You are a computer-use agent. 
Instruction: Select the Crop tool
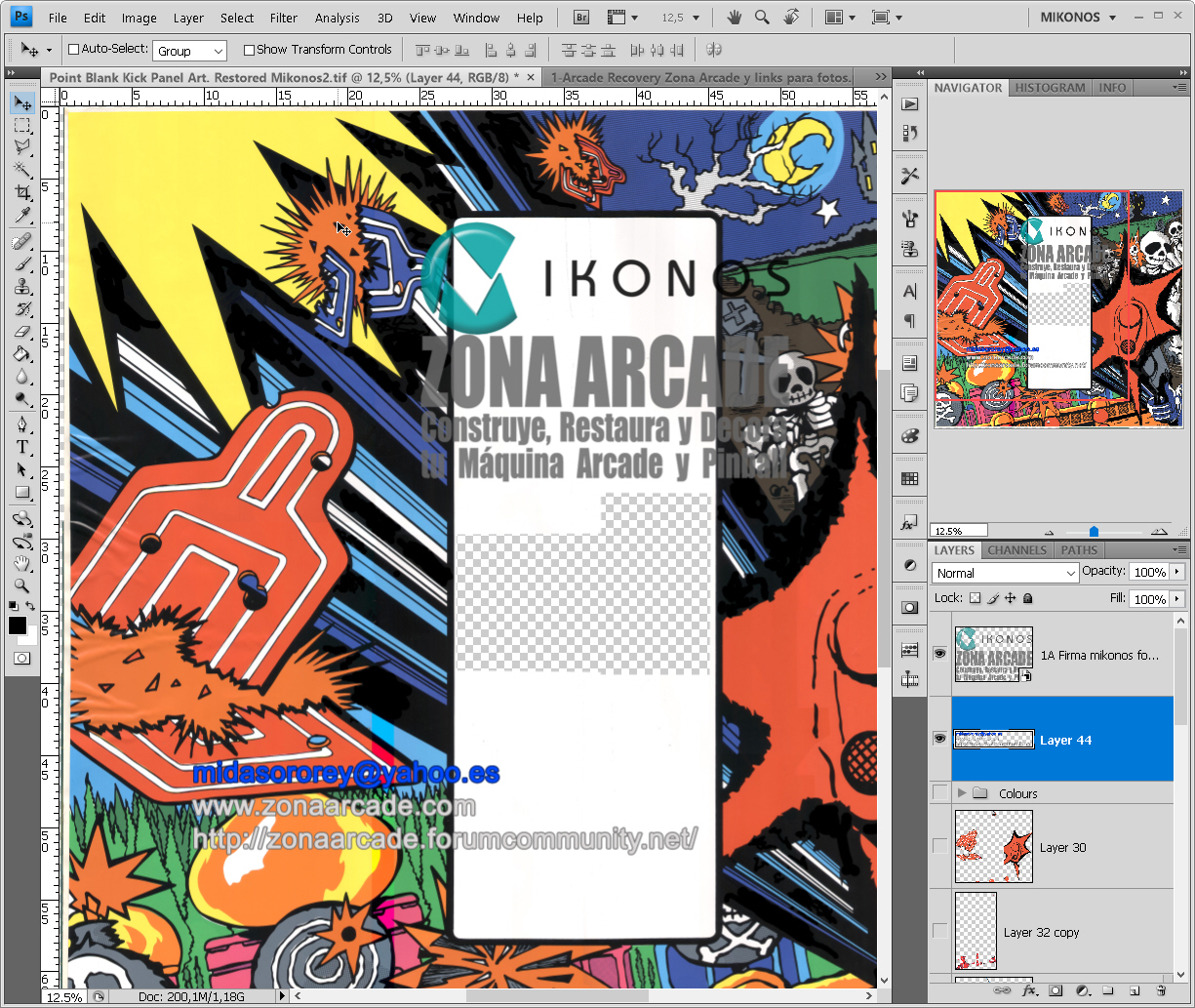click(21, 193)
